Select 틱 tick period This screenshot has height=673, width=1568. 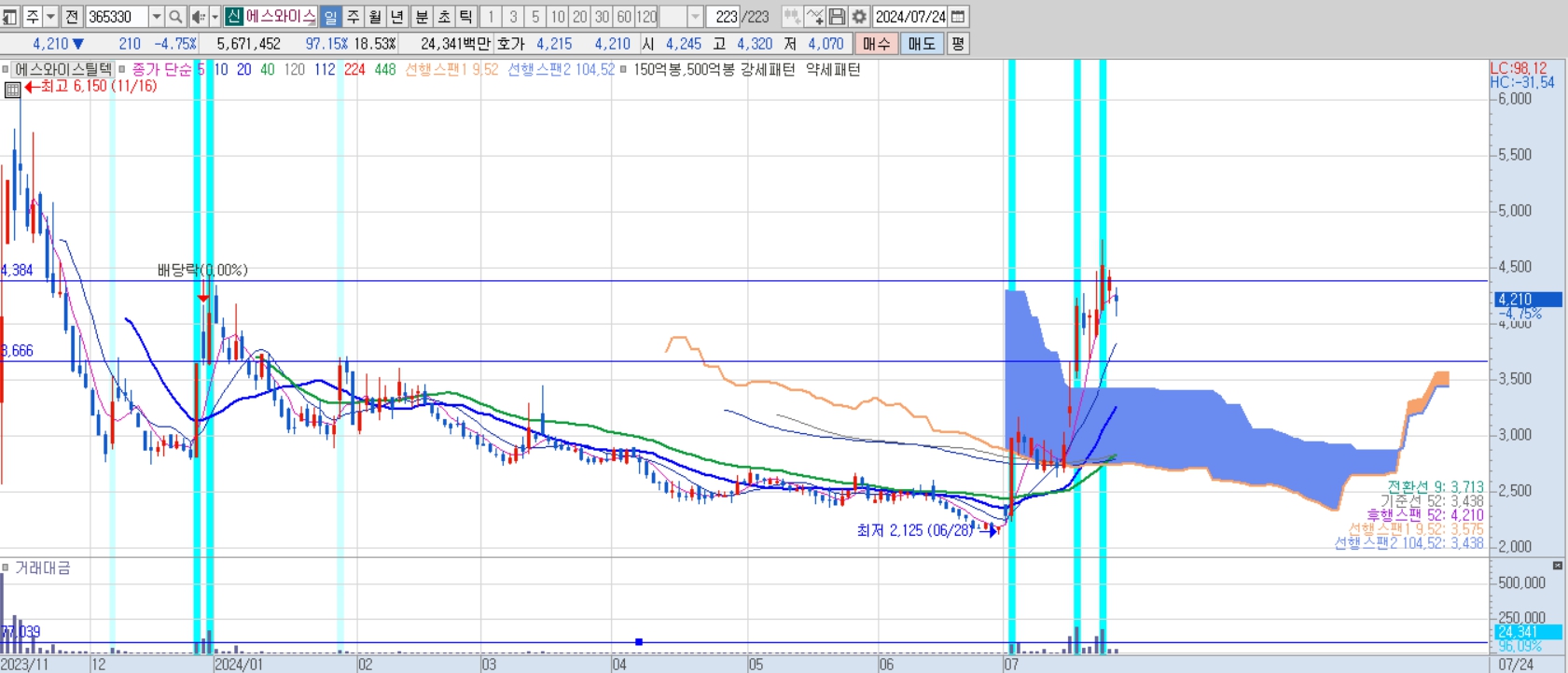click(x=466, y=17)
